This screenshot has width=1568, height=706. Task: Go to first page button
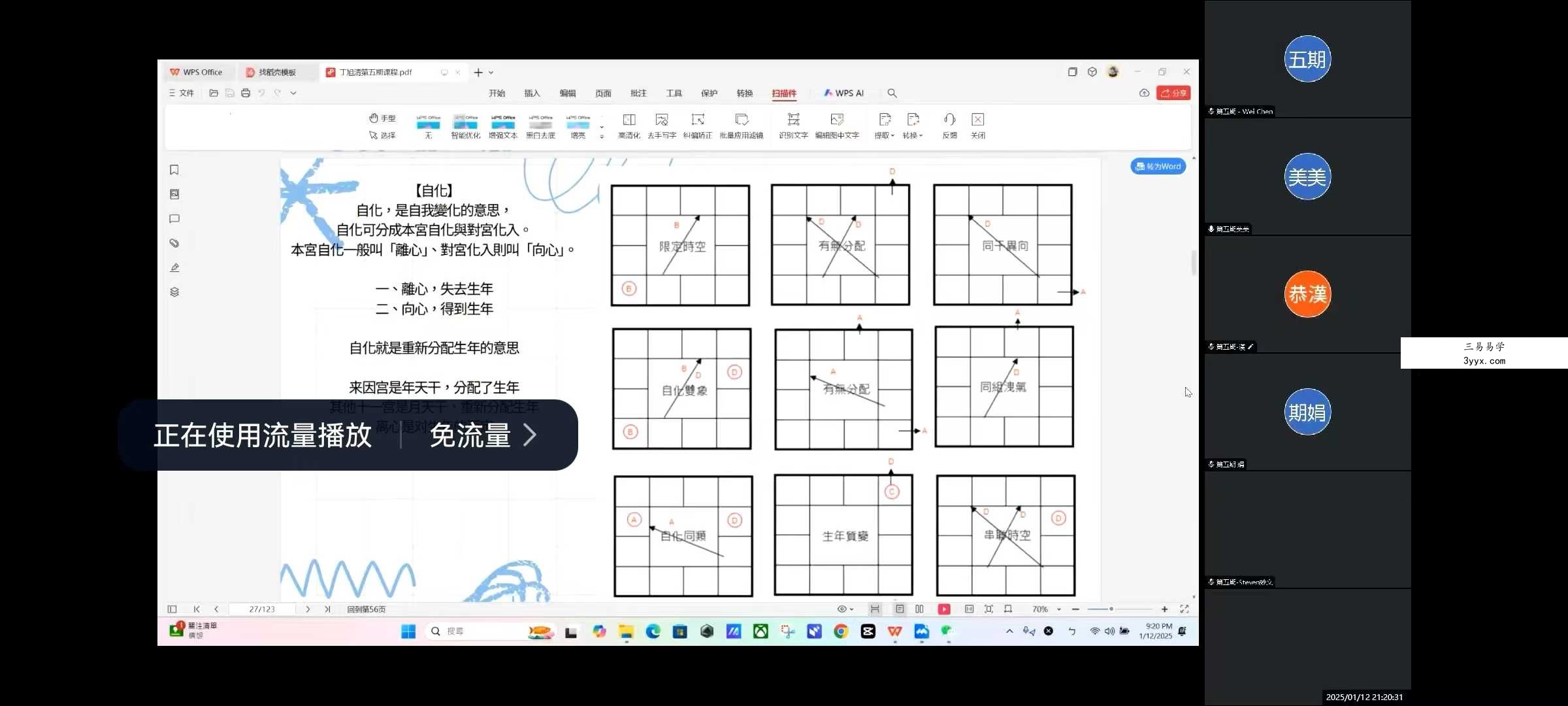tap(197, 609)
